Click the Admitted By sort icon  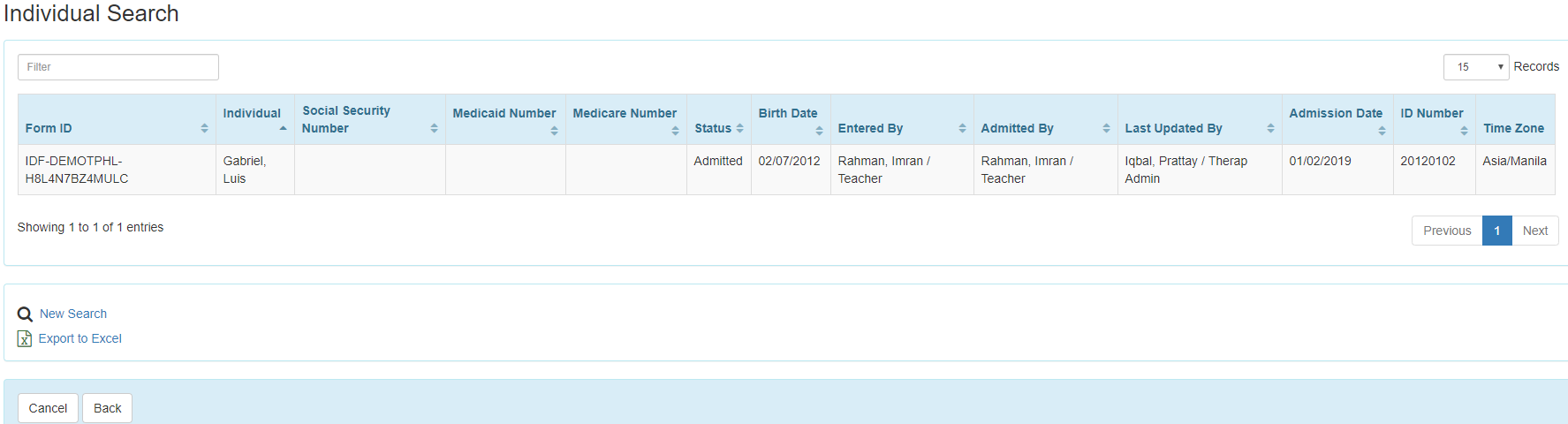(x=1106, y=128)
